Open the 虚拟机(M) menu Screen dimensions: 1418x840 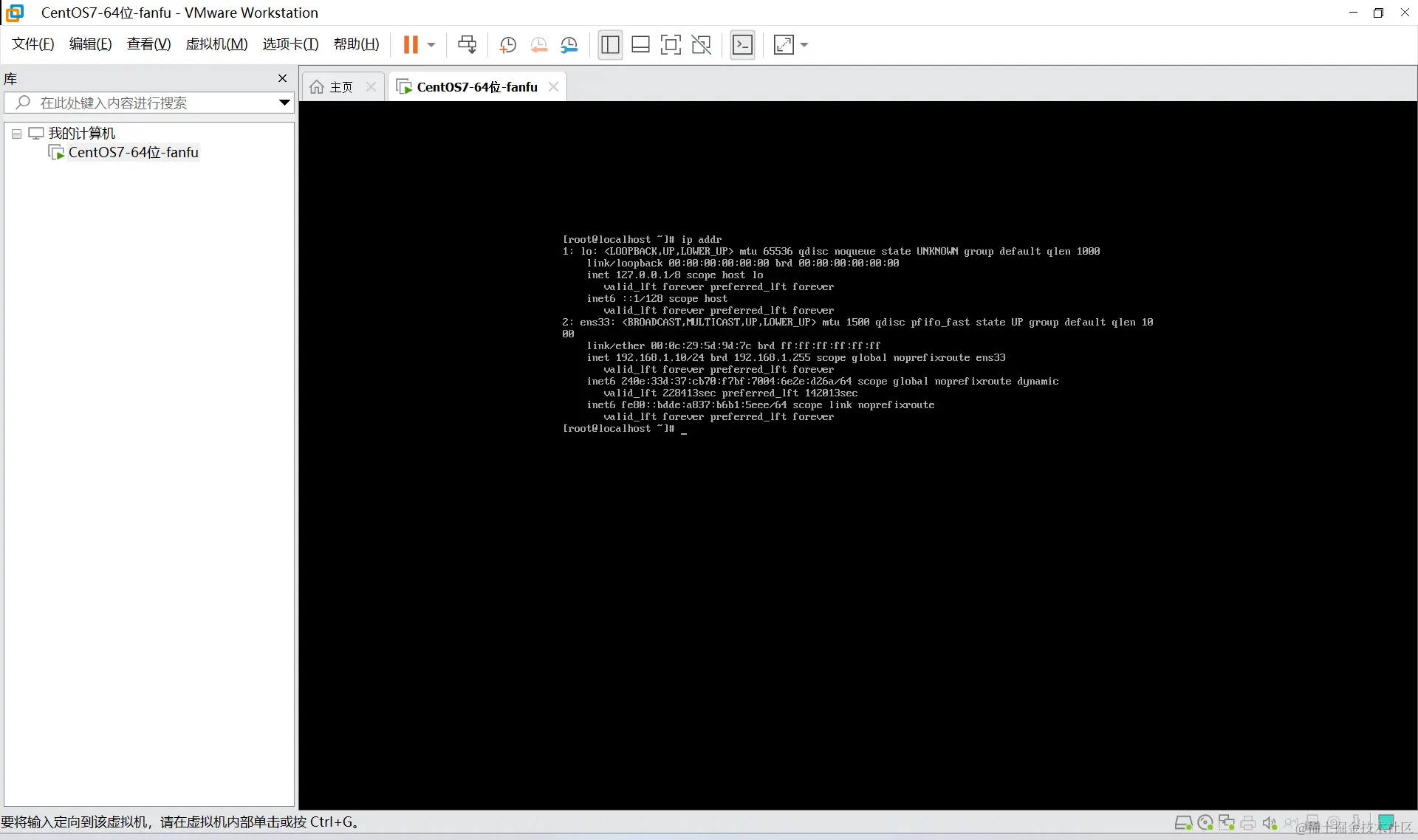pyautogui.click(x=216, y=44)
